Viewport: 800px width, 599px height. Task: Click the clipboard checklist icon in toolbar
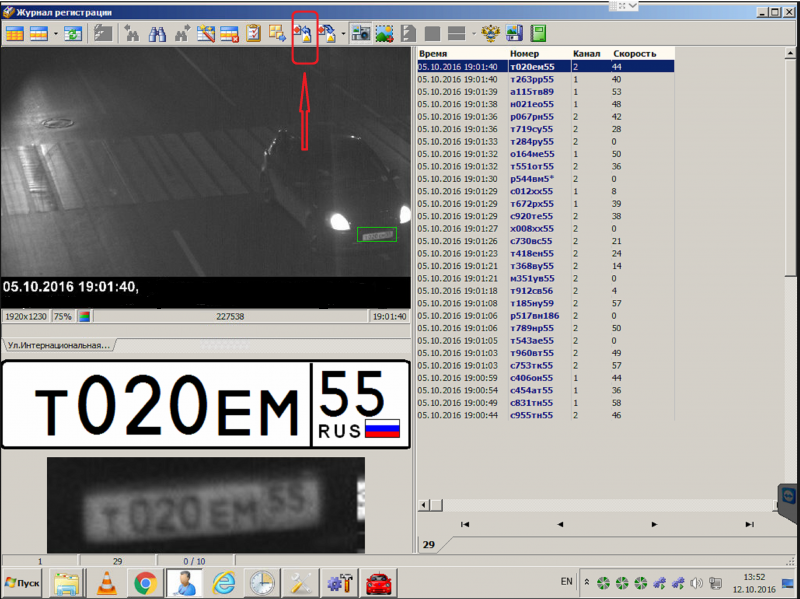click(254, 33)
